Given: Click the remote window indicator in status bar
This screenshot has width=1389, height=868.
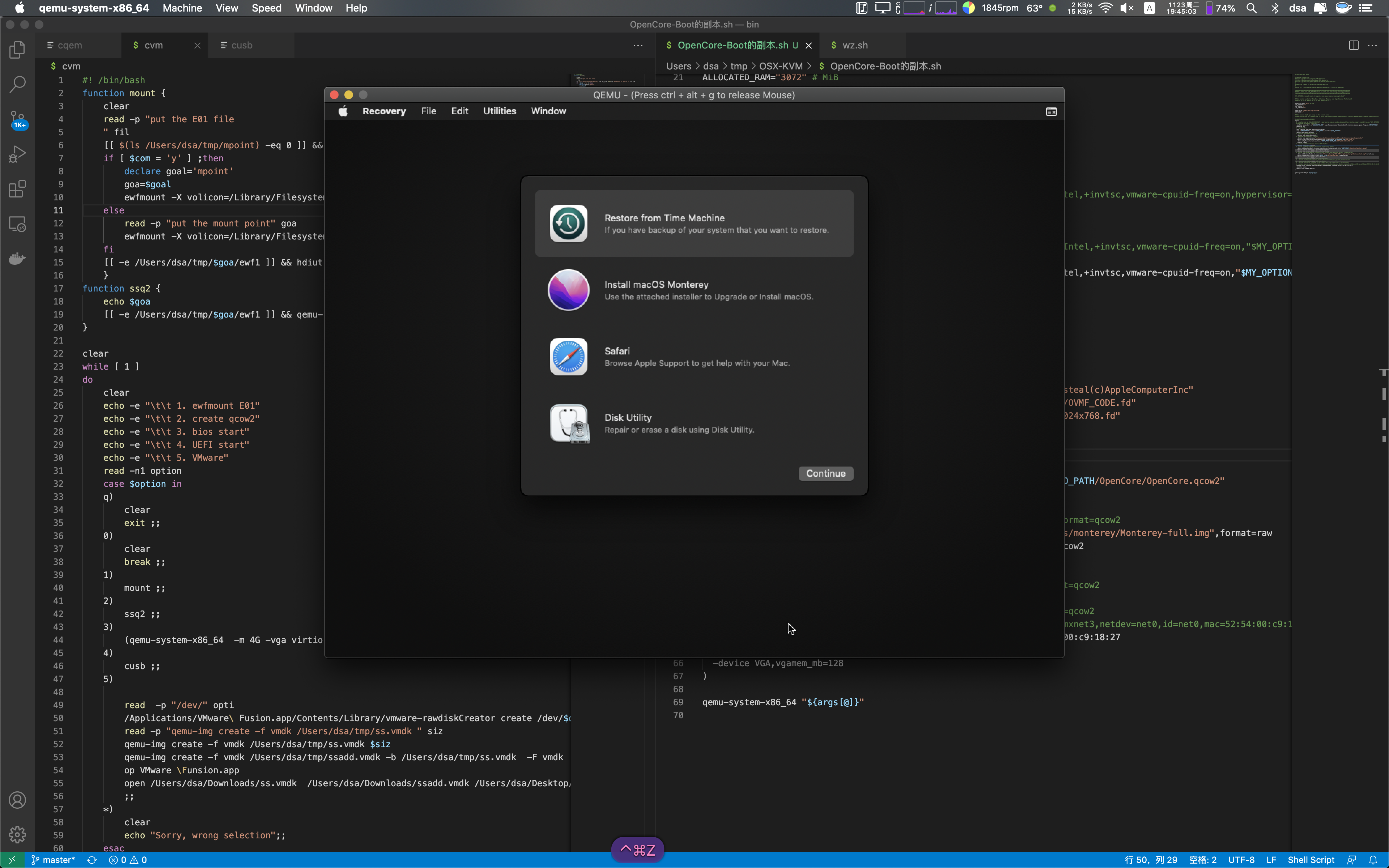Looking at the screenshot, I should pos(12,859).
